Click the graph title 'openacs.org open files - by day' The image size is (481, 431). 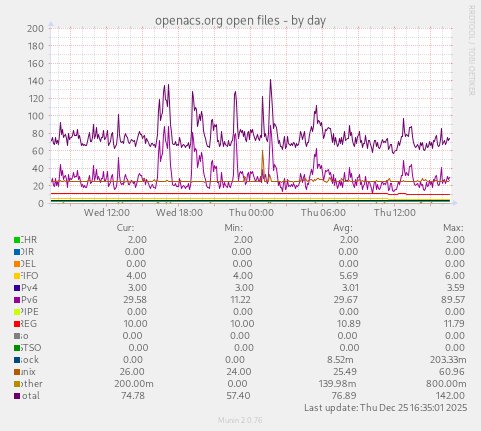(240, 20)
